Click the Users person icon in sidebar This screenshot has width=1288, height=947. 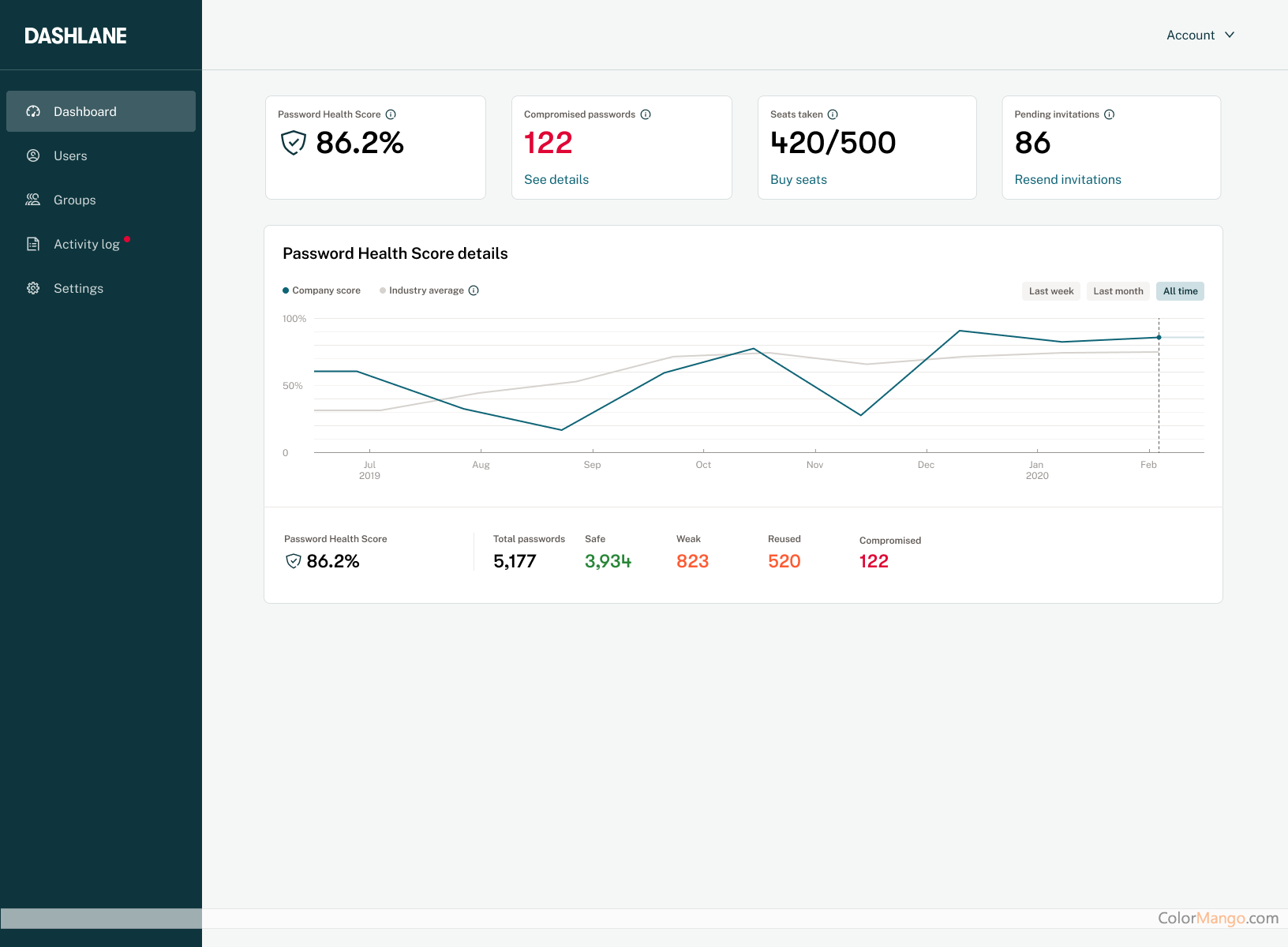pos(33,155)
